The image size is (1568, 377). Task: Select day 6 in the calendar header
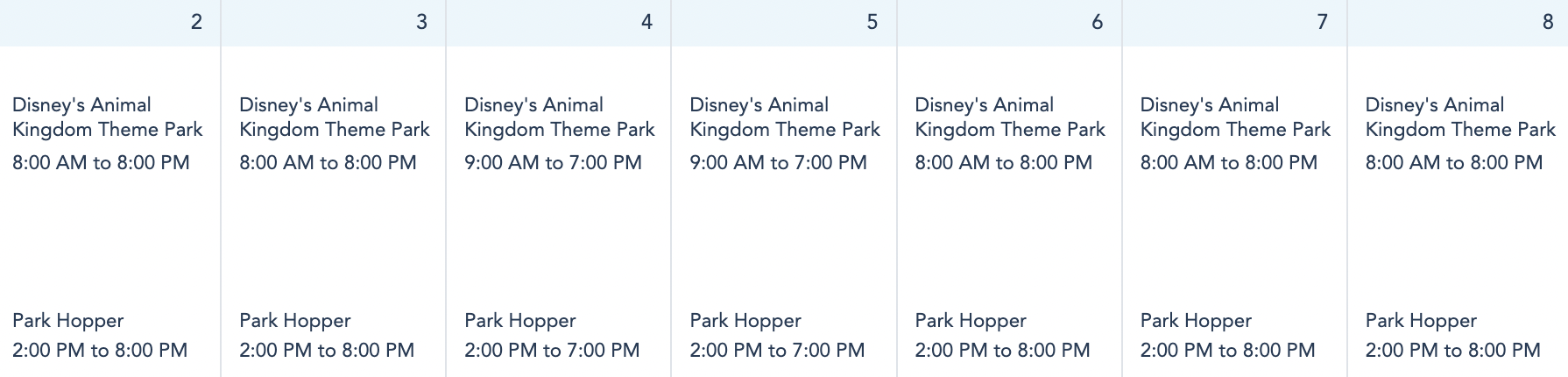(x=1097, y=22)
